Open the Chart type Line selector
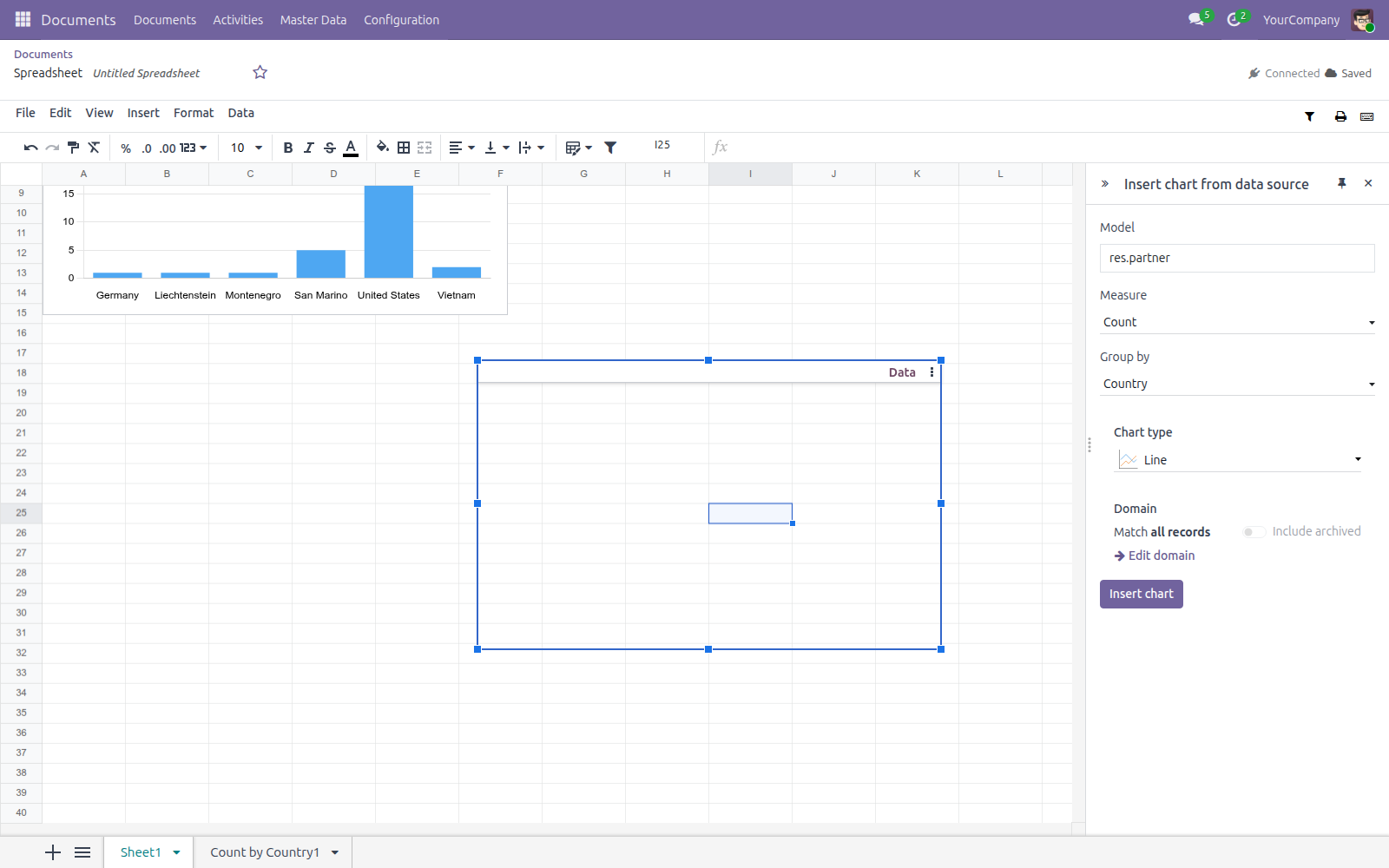 1237,460
